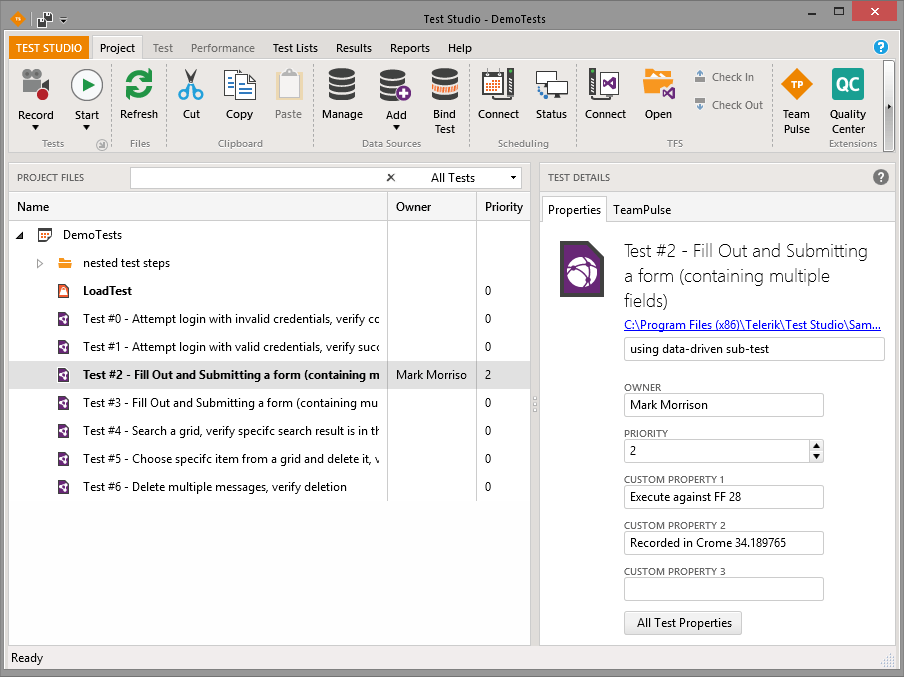This screenshot has height=677, width=904.
Task: Click the TFS Connect icon
Action: pyautogui.click(x=605, y=85)
